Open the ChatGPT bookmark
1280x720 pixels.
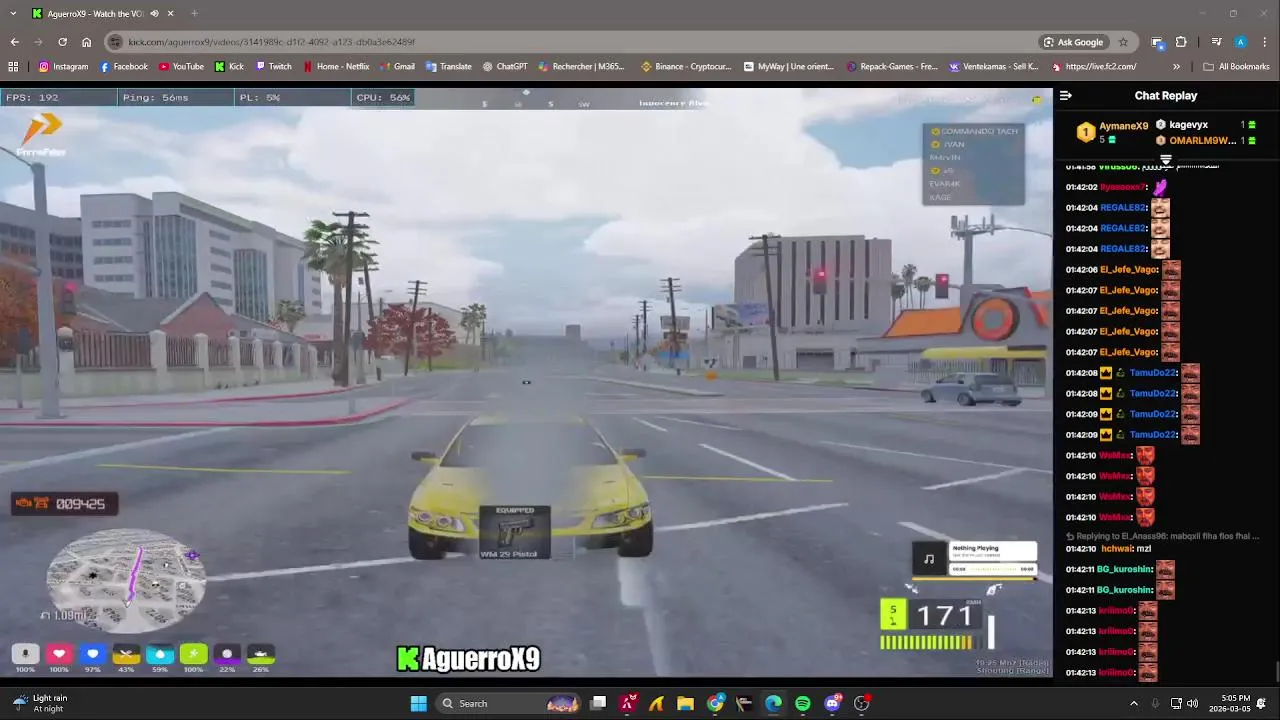tap(504, 67)
